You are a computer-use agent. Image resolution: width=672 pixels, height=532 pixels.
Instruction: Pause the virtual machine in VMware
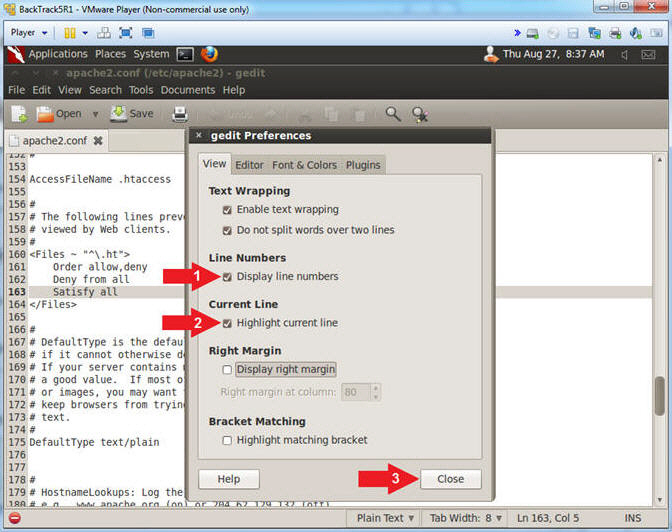pos(70,33)
